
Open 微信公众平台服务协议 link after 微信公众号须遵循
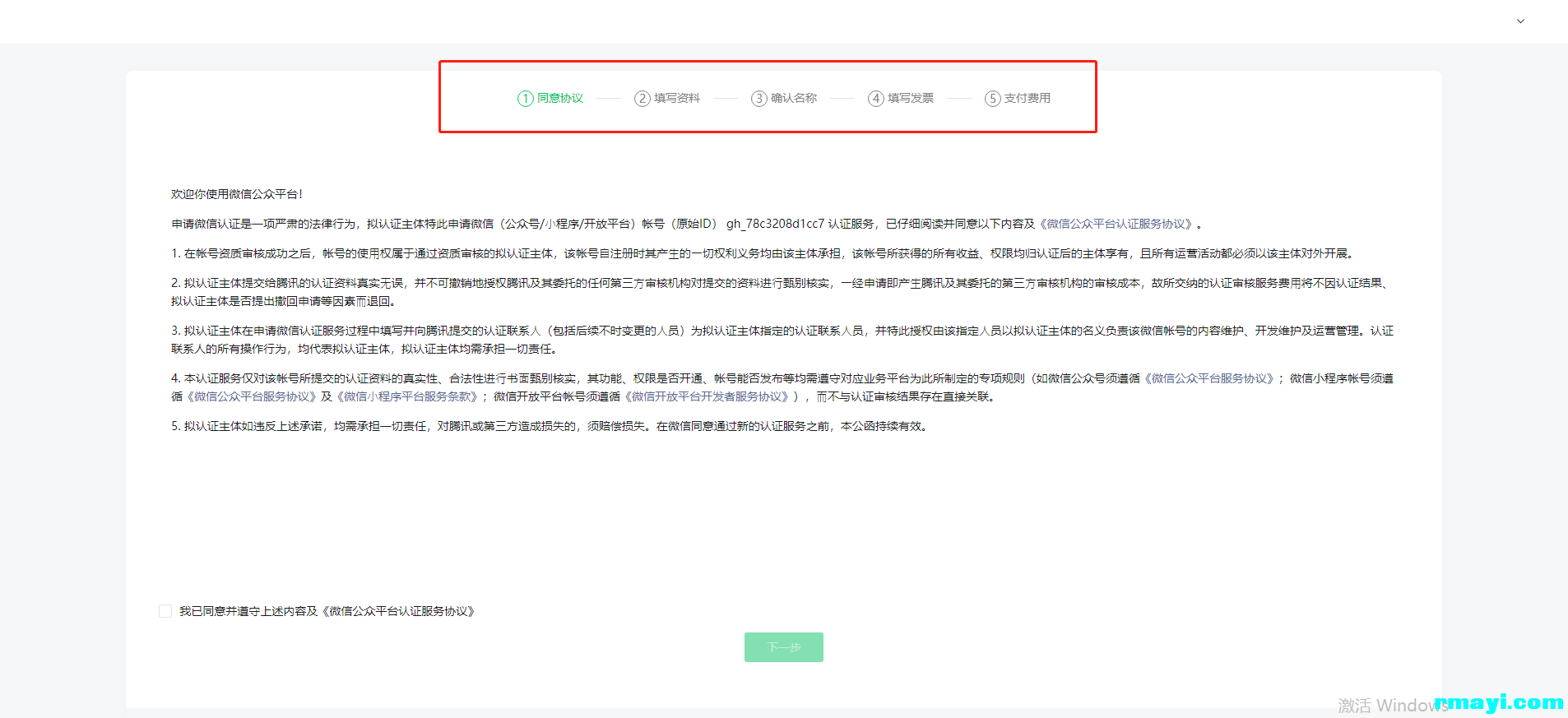1211,378
